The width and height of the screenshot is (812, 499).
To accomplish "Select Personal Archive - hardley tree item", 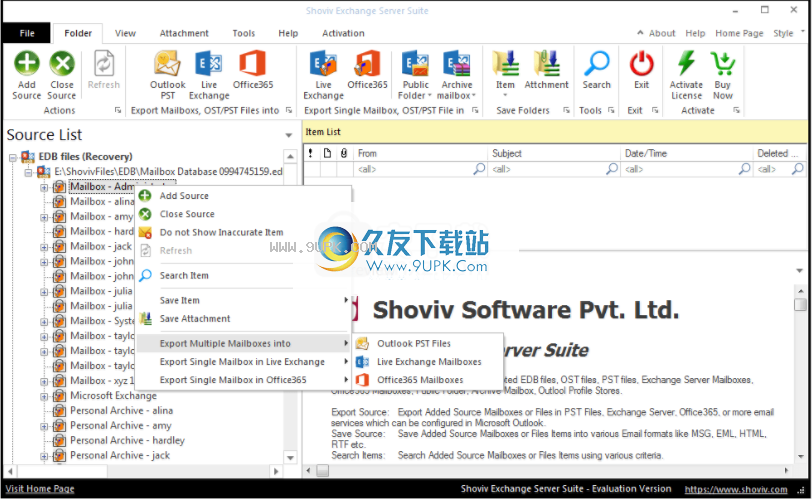I will [x=127, y=441].
